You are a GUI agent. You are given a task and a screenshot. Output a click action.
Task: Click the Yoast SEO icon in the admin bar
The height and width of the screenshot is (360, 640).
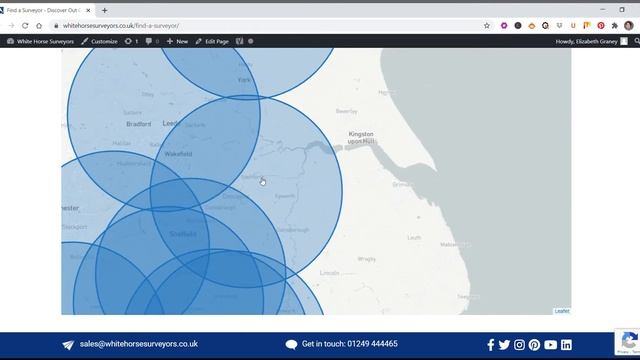(239, 41)
